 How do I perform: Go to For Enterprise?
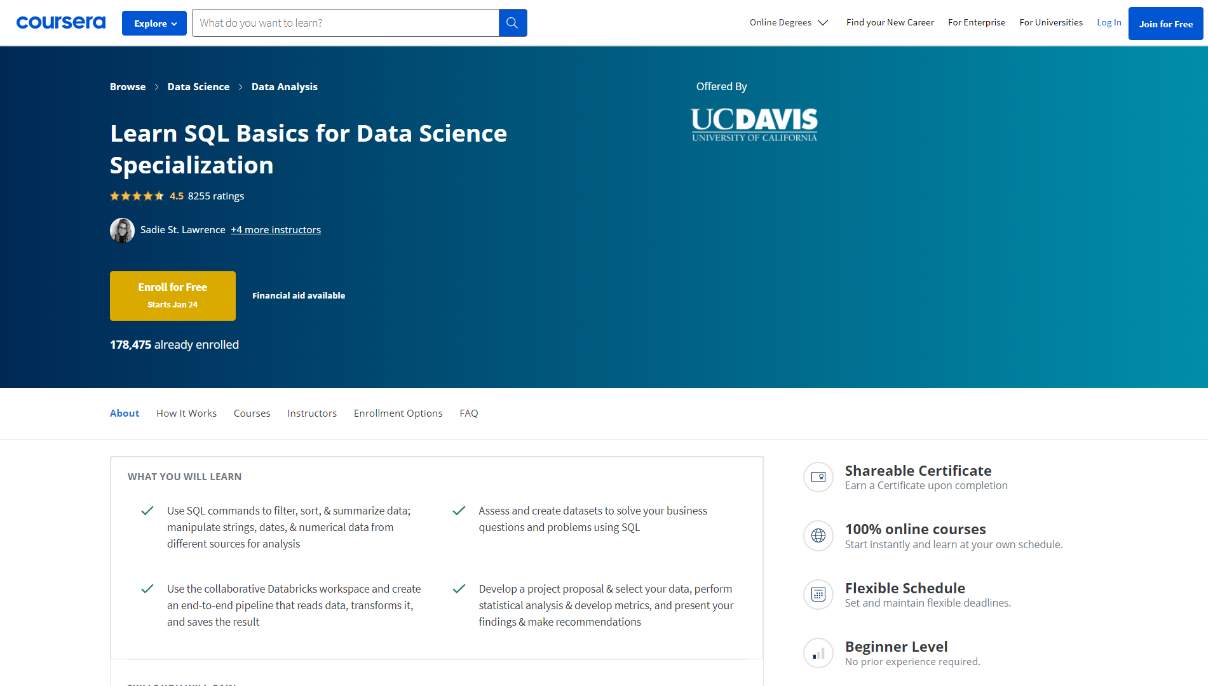(977, 22)
